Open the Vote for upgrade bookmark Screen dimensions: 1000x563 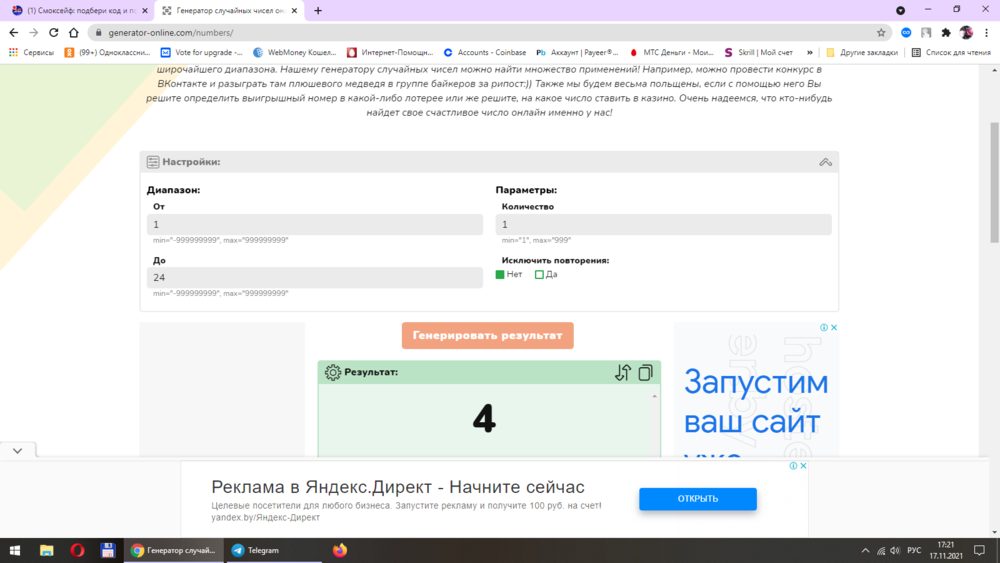[x=202, y=52]
